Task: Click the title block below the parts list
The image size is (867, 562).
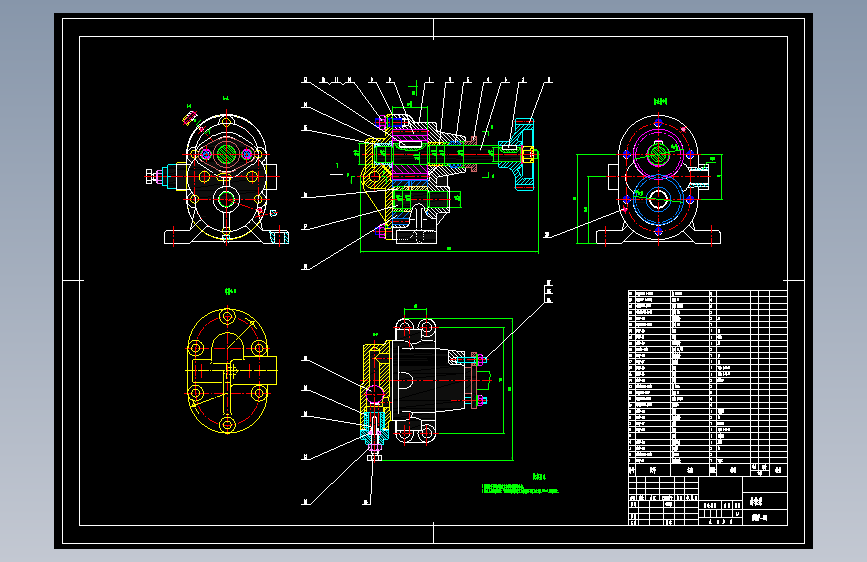Action: [708, 501]
